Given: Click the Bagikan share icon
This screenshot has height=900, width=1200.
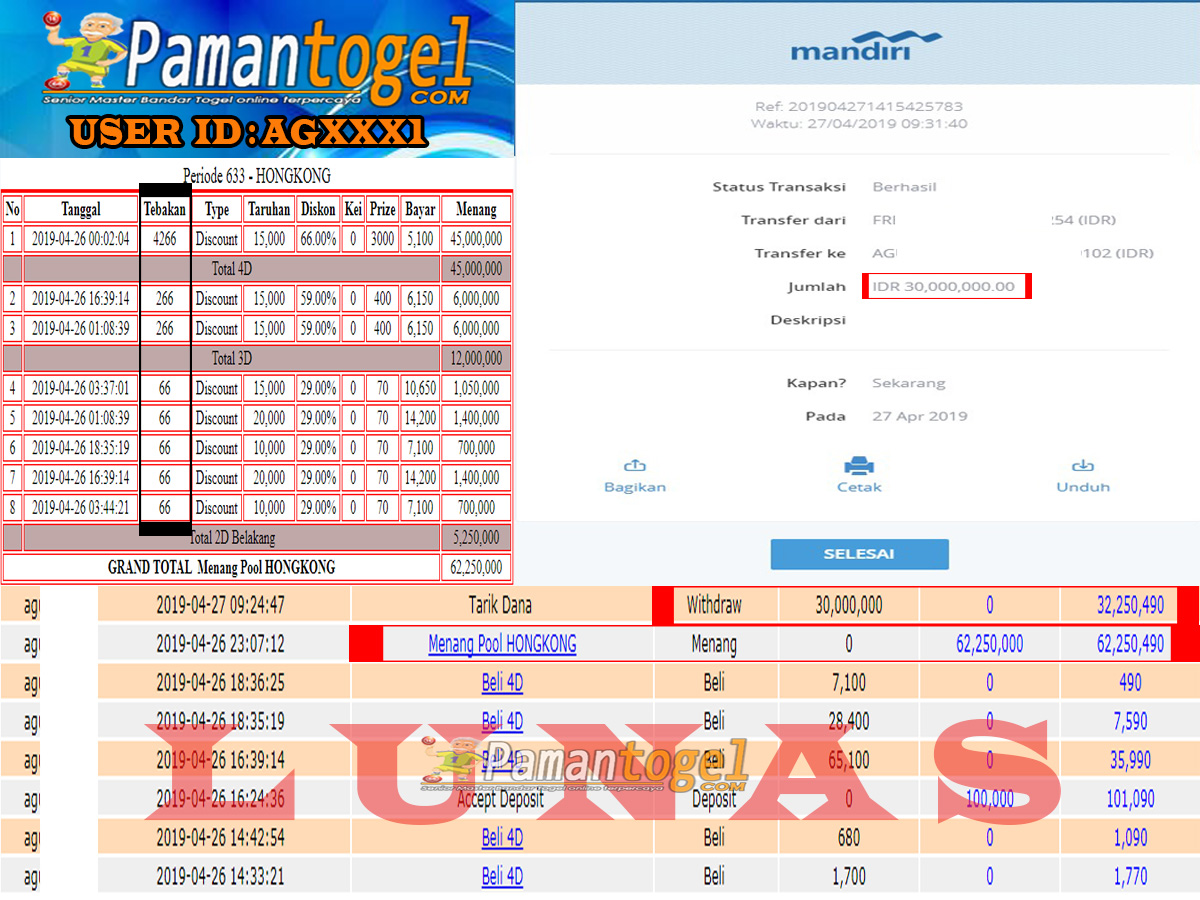Looking at the screenshot, I should point(634,466).
